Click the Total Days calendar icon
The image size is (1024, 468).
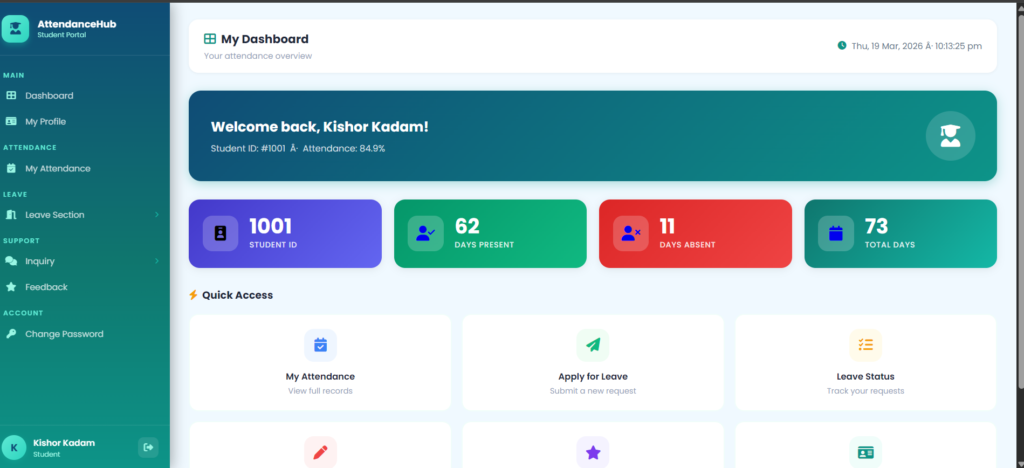pyautogui.click(x=836, y=234)
